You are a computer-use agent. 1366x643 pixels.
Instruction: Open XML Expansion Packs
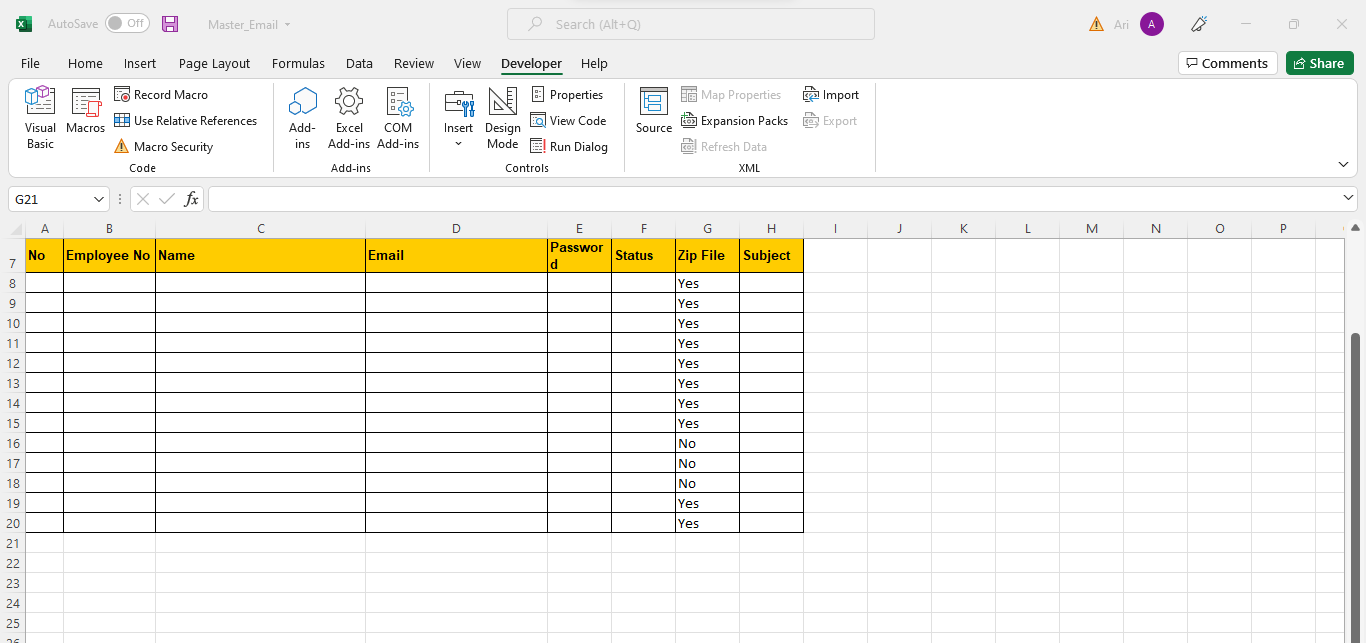click(734, 121)
